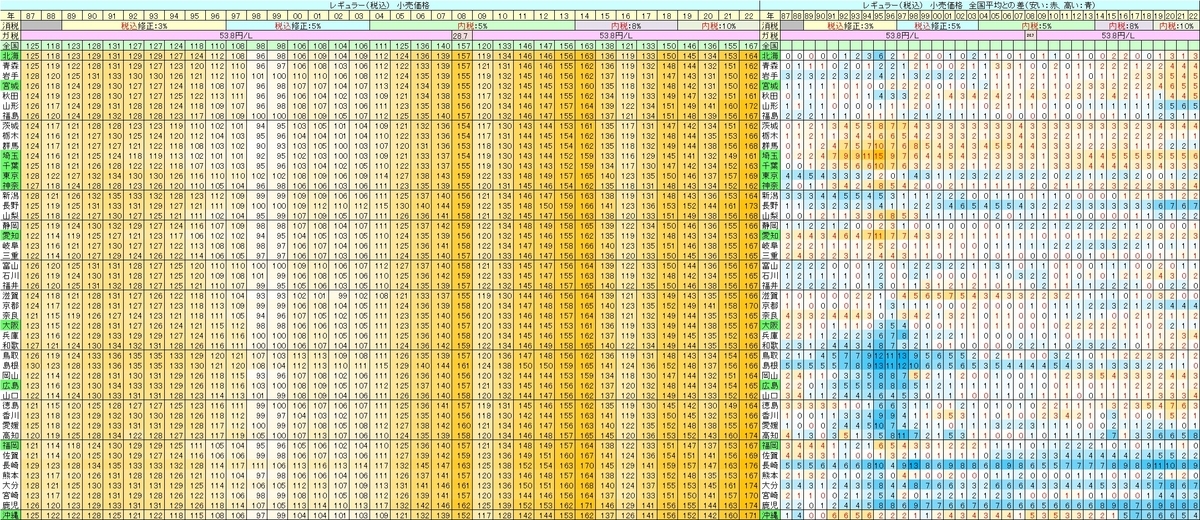Select 鳥取 row label in price table
This screenshot has height=520, width=1200.
pyautogui.click(x=11, y=357)
